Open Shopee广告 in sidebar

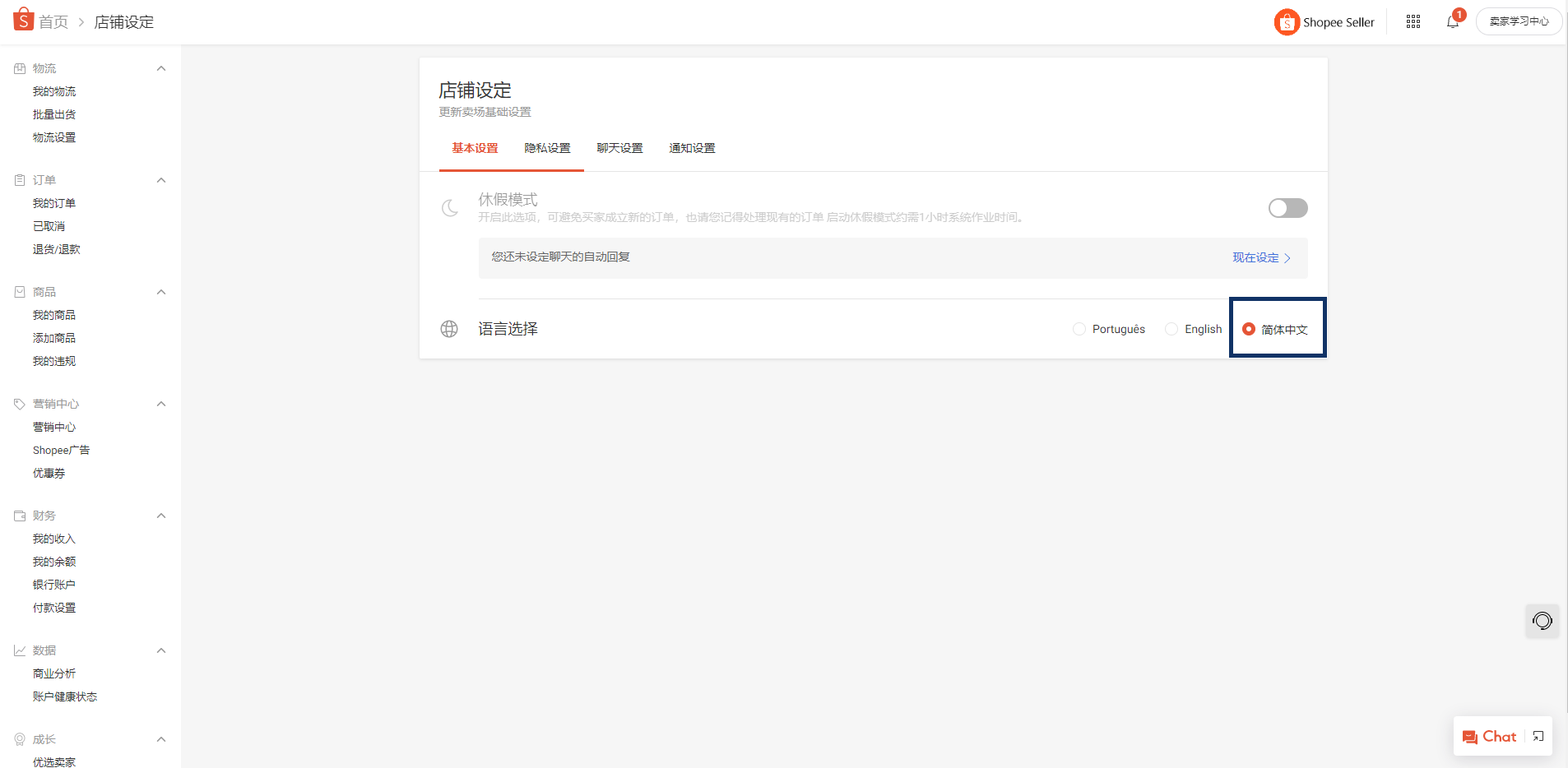click(61, 450)
